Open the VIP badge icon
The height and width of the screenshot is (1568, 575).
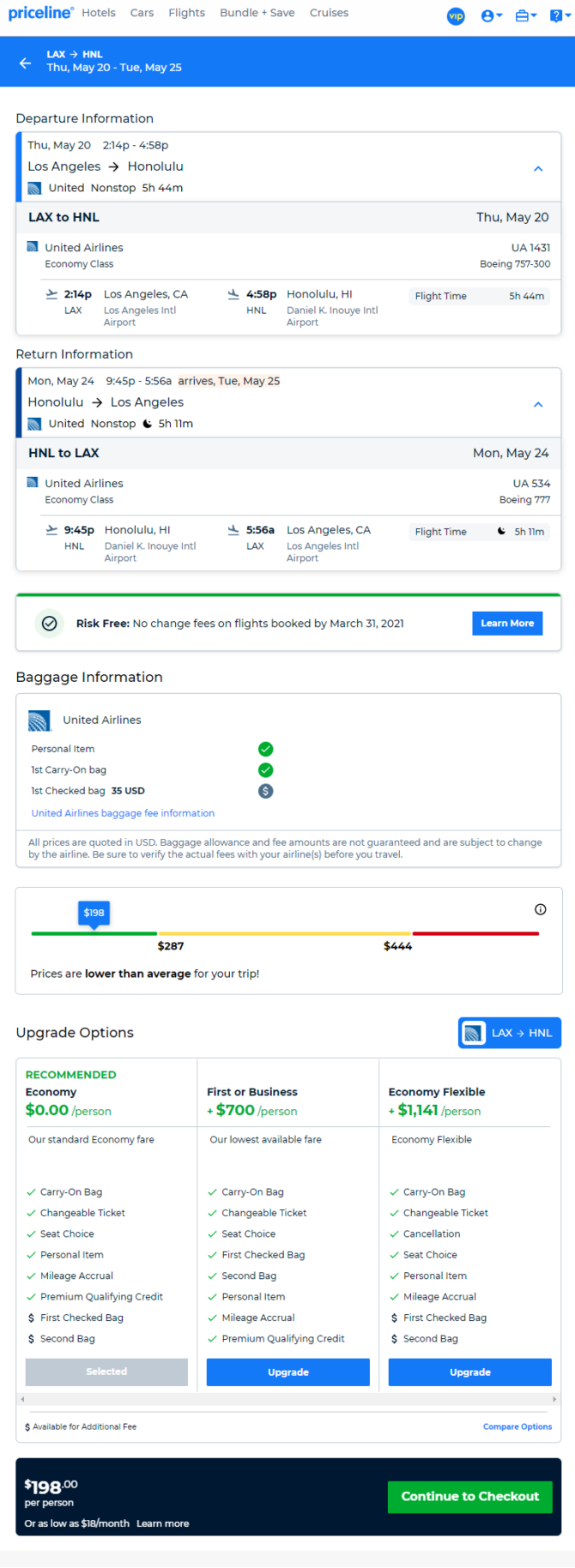(x=456, y=15)
